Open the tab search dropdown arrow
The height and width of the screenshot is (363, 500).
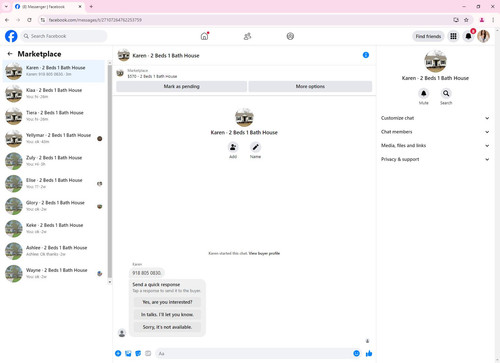click(x=6, y=6)
